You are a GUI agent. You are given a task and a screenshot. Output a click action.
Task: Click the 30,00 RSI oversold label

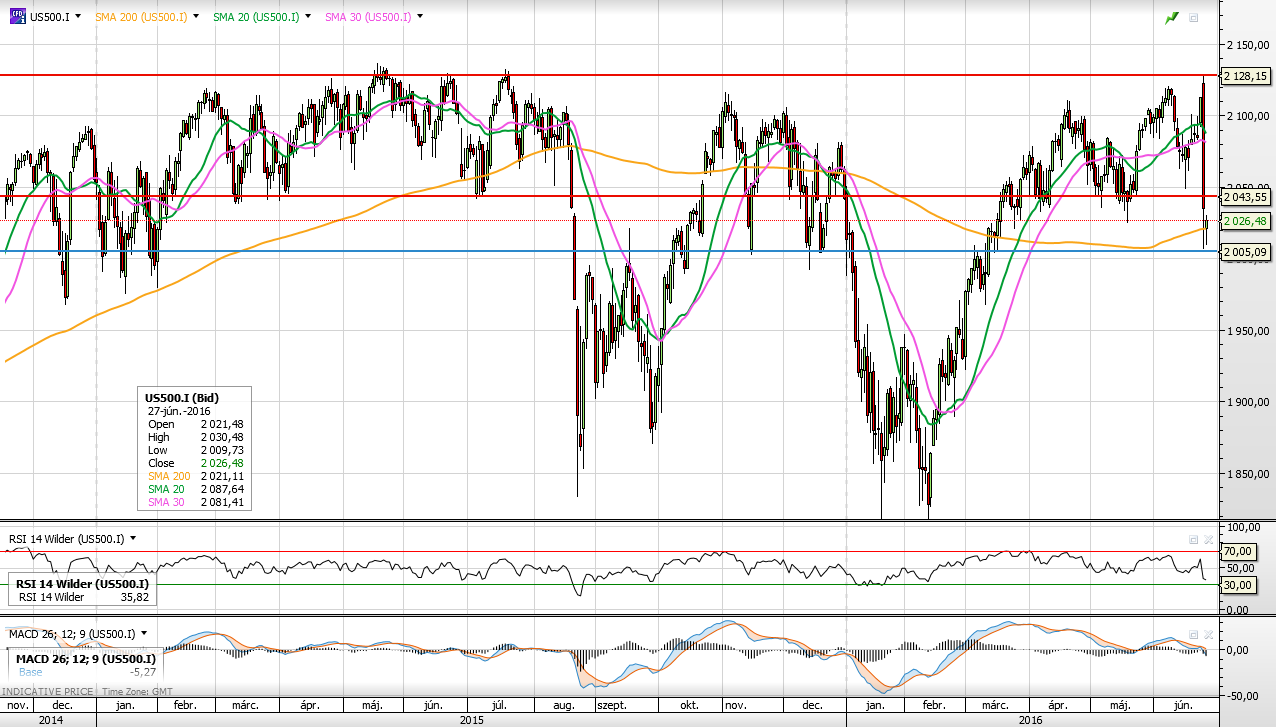1238,585
